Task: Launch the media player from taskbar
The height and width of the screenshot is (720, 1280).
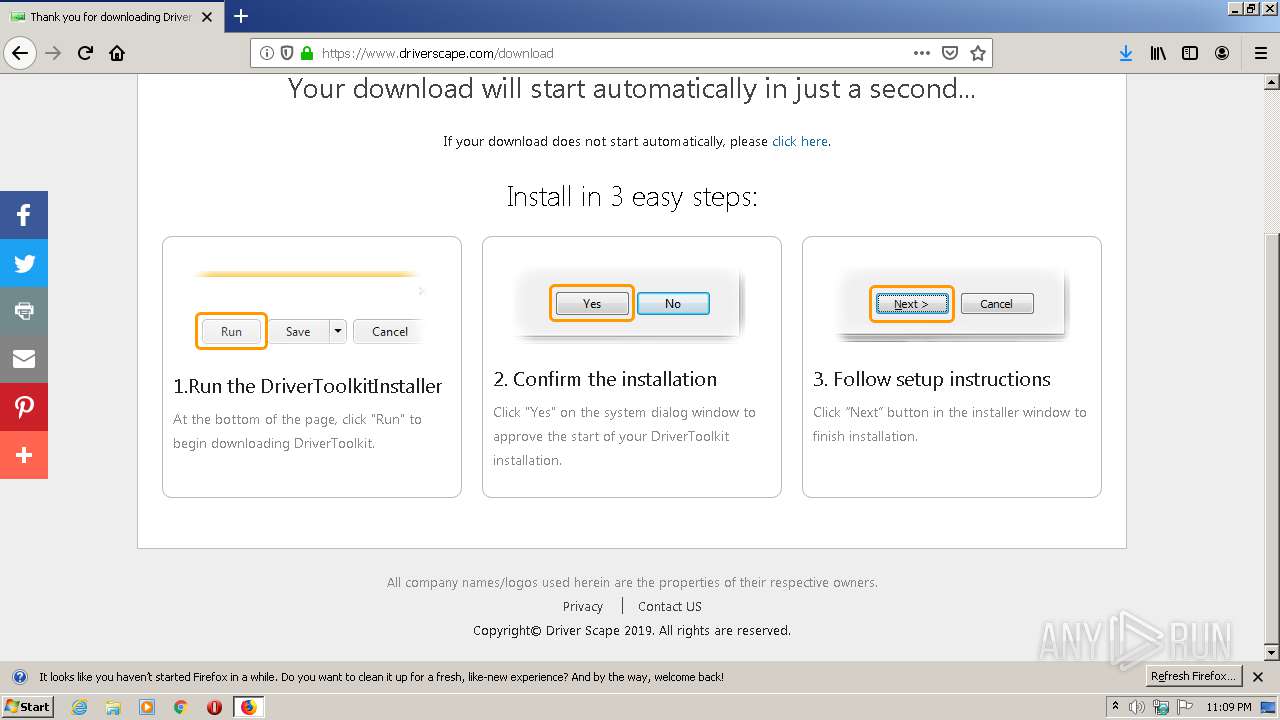Action: point(147,707)
